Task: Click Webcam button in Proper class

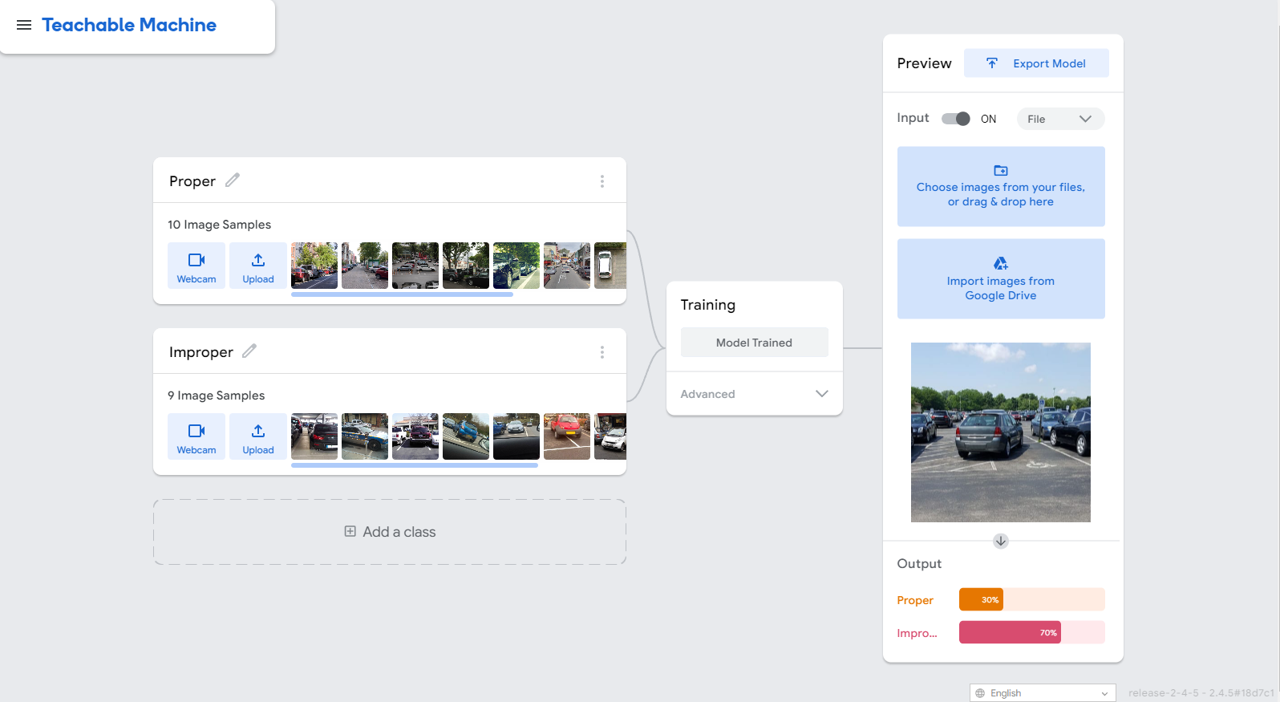Action: click(x=196, y=266)
